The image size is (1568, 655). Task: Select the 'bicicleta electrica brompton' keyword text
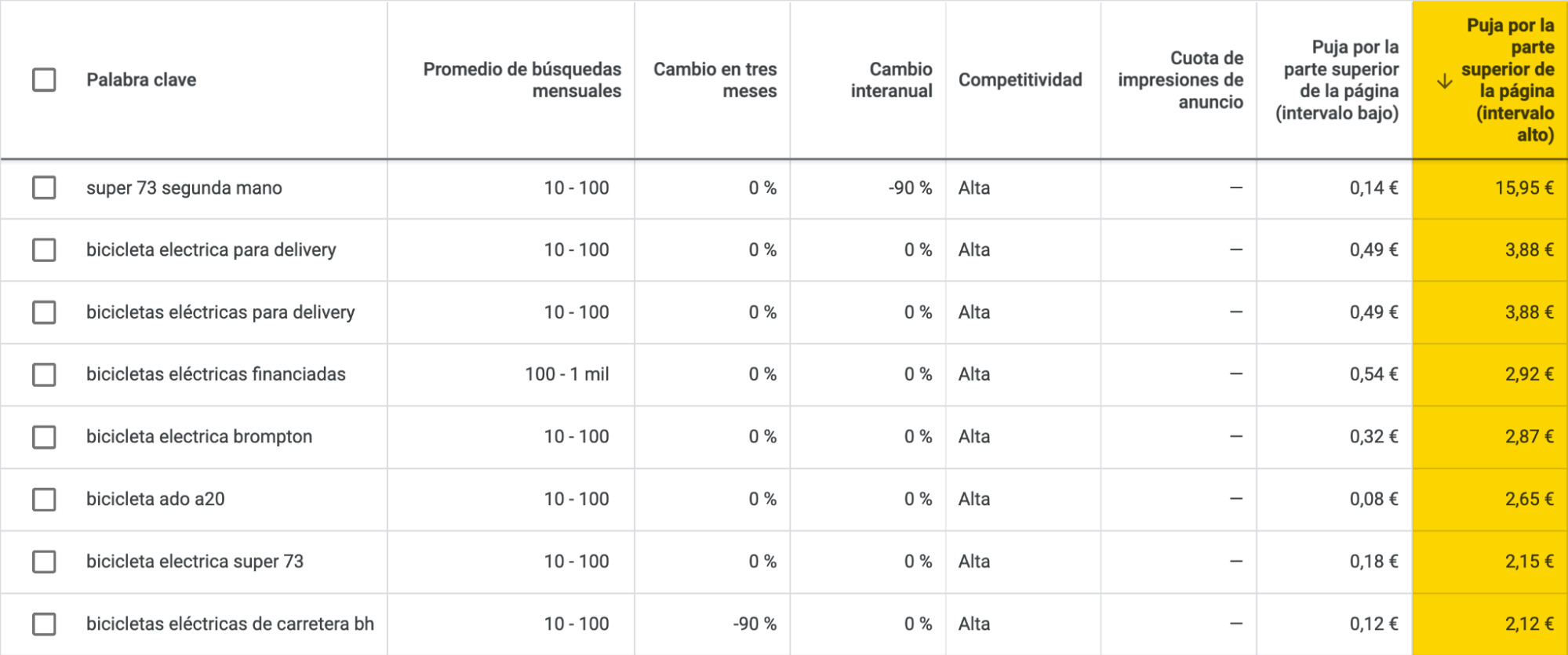(202, 437)
